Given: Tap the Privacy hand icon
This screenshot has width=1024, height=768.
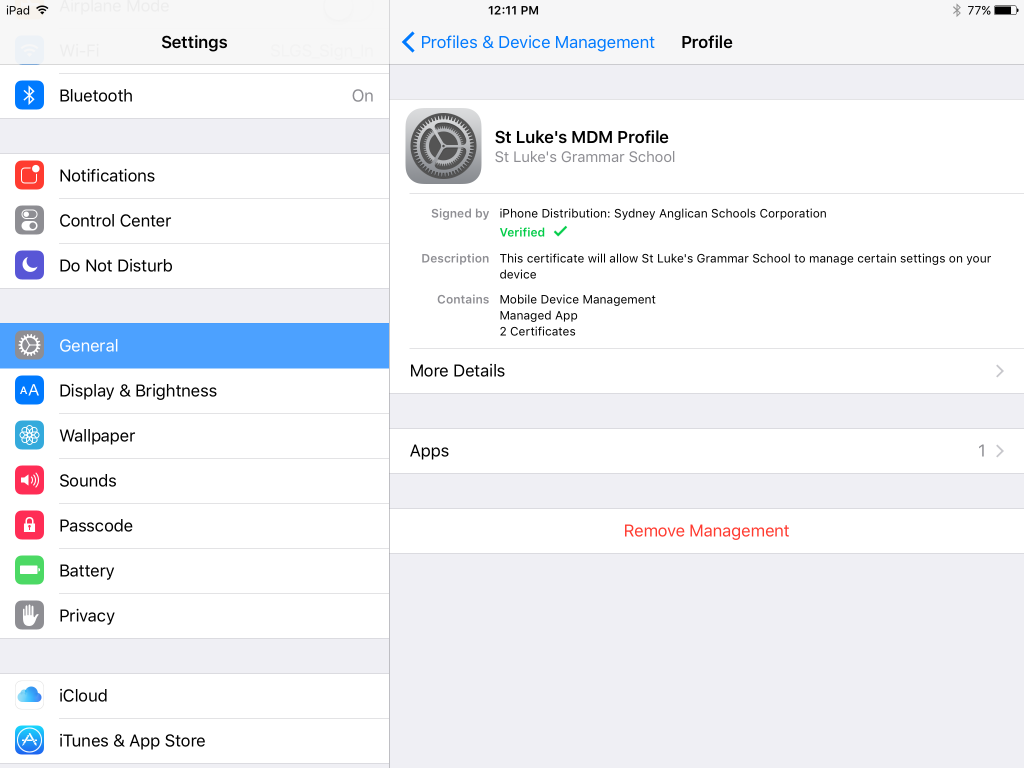Looking at the screenshot, I should tap(29, 616).
